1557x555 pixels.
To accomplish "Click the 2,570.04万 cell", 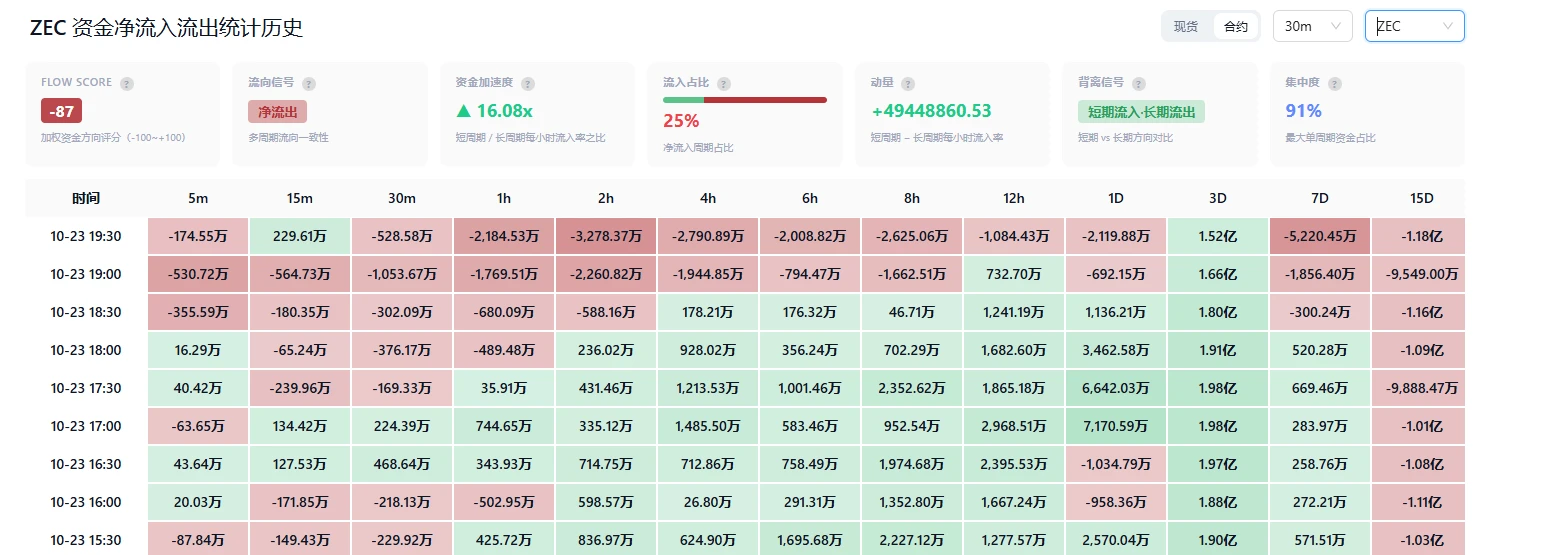I will pyautogui.click(x=1116, y=539).
